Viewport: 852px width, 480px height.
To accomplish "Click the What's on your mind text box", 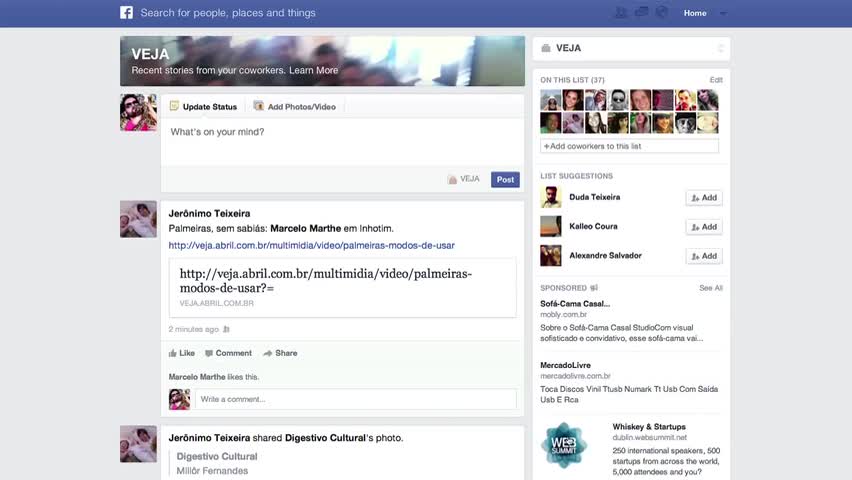I will pos(342,141).
